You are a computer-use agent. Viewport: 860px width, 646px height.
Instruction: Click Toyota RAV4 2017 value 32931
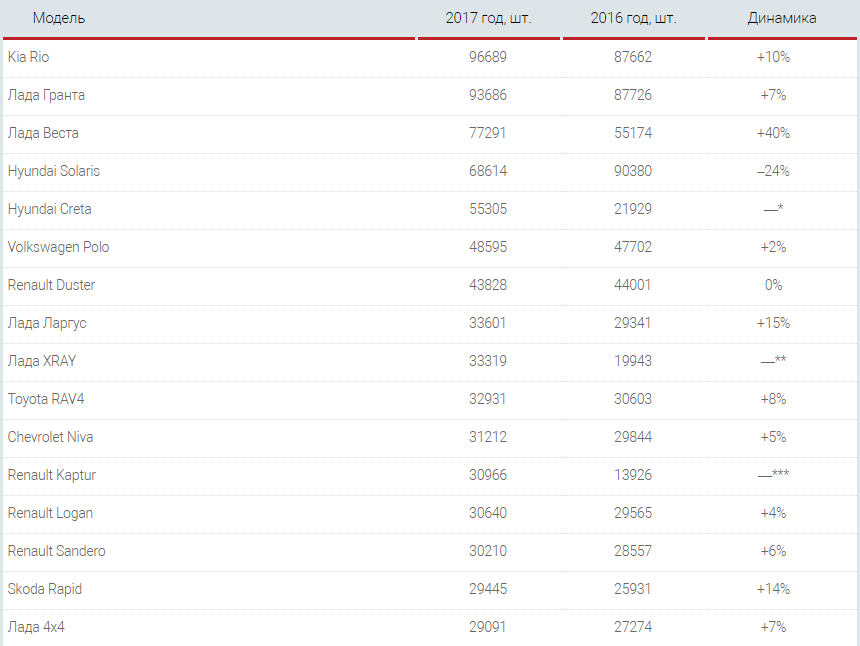pos(487,399)
